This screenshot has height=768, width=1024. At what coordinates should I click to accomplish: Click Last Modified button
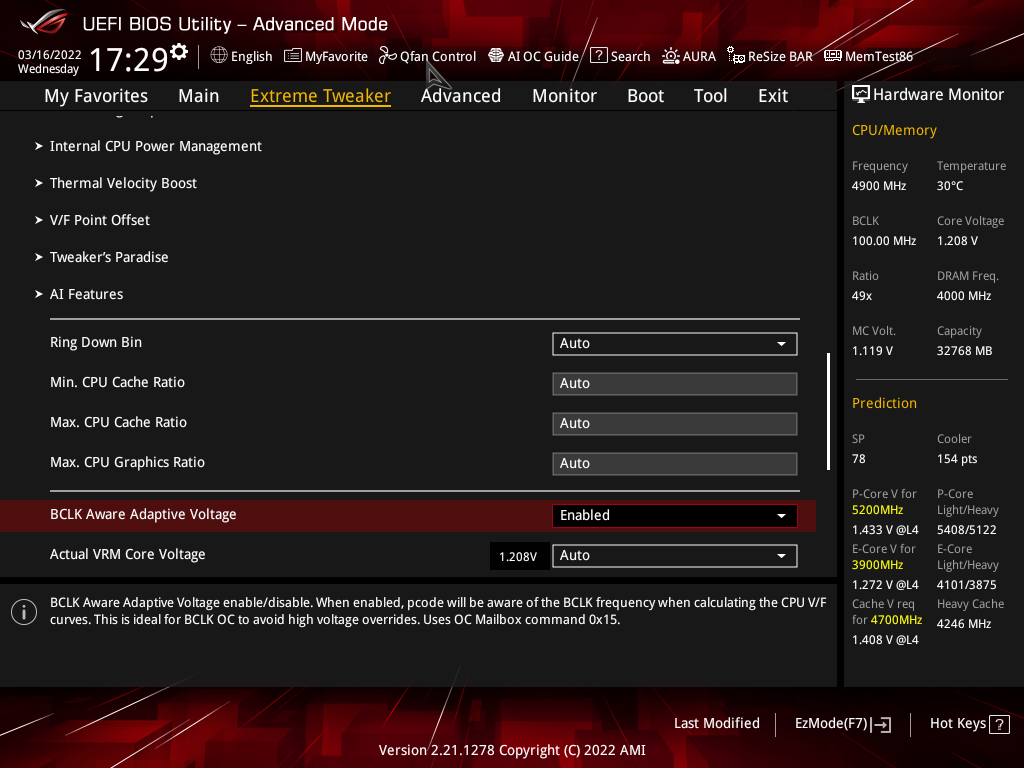[716, 724]
